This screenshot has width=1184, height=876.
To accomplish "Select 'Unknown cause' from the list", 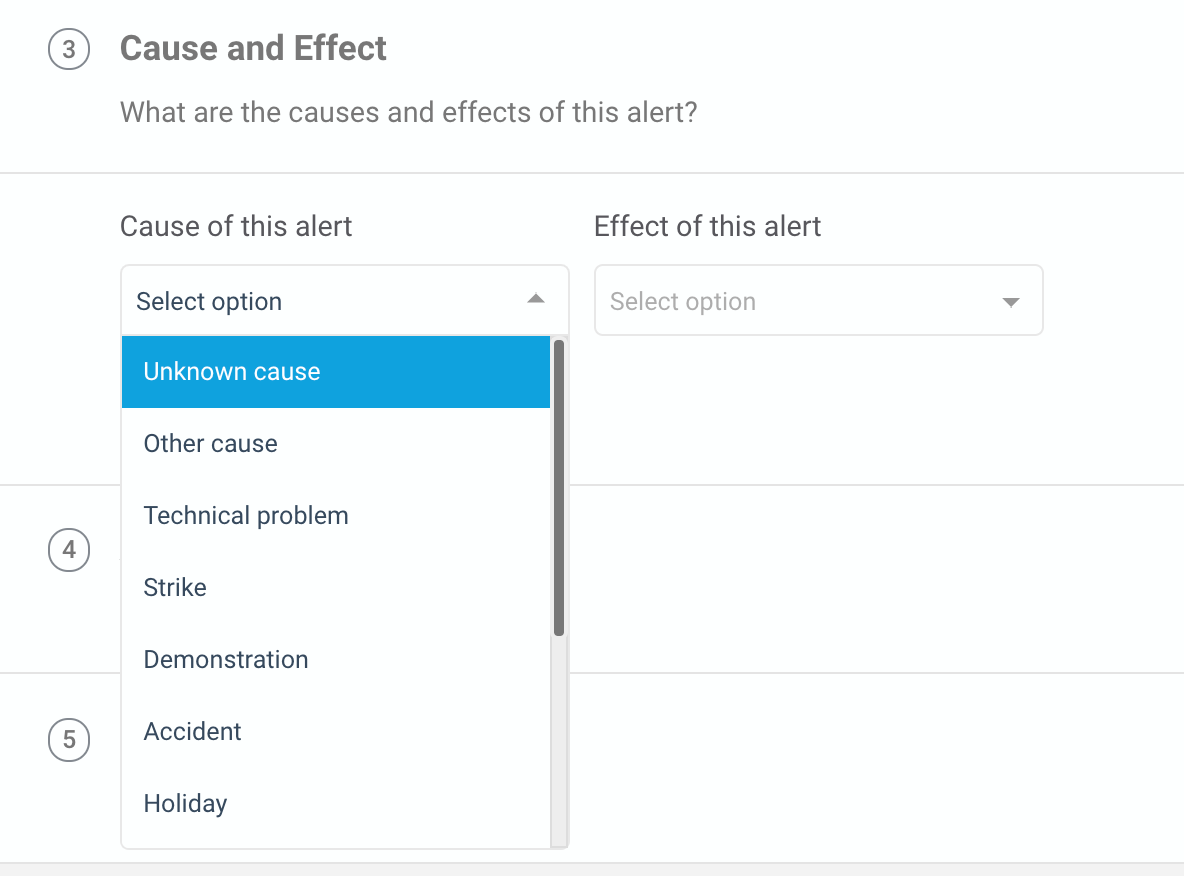I will tap(335, 372).
